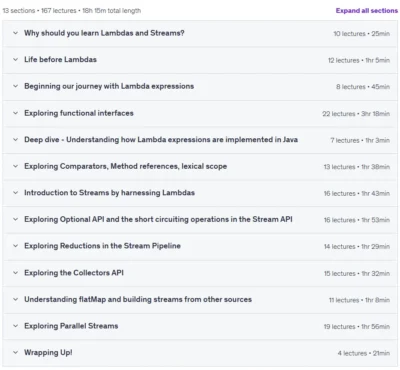Click the 14 lectures • 1hr 29min label
This screenshot has width=400, height=370.
coord(357,247)
